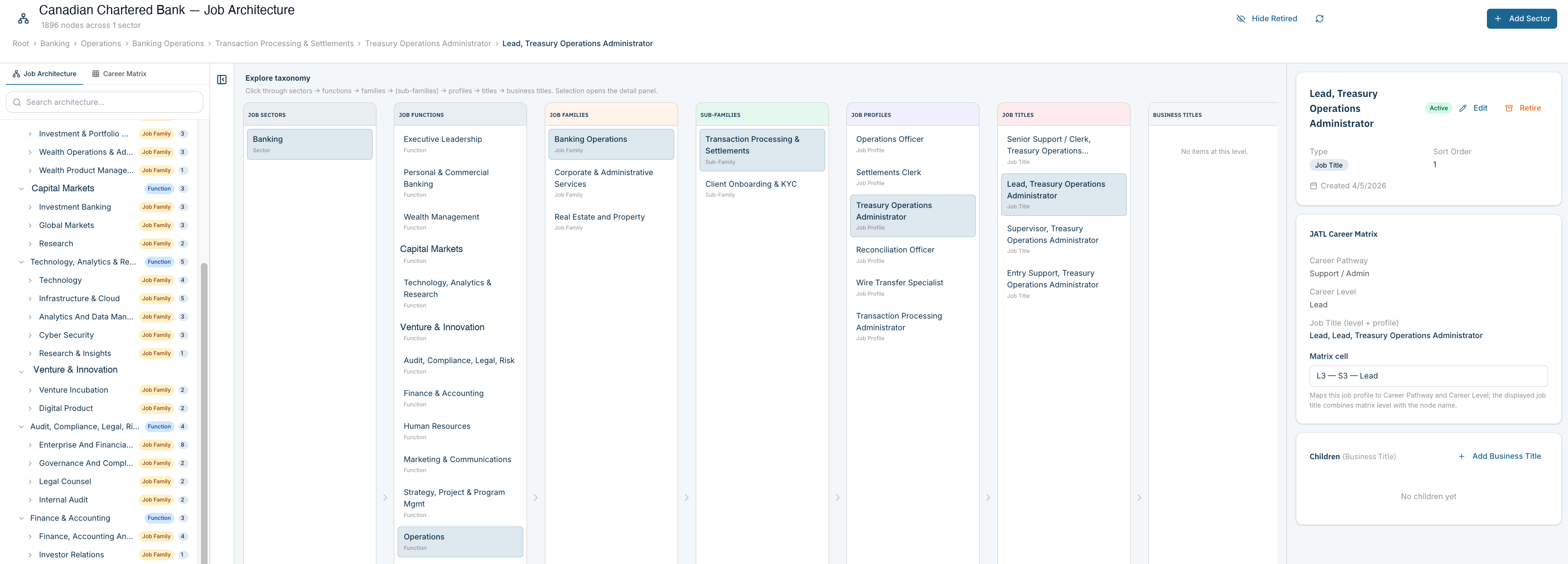1568x564 pixels.
Task: Click the Add Sector button
Action: click(x=1521, y=19)
